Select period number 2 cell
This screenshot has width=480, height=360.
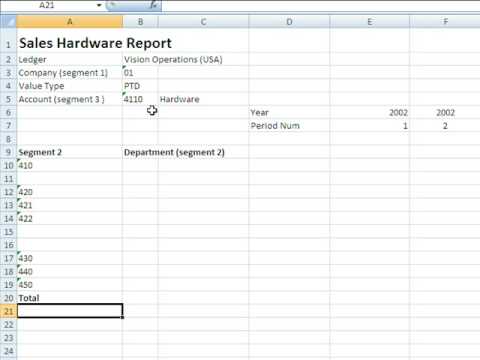tap(445, 126)
